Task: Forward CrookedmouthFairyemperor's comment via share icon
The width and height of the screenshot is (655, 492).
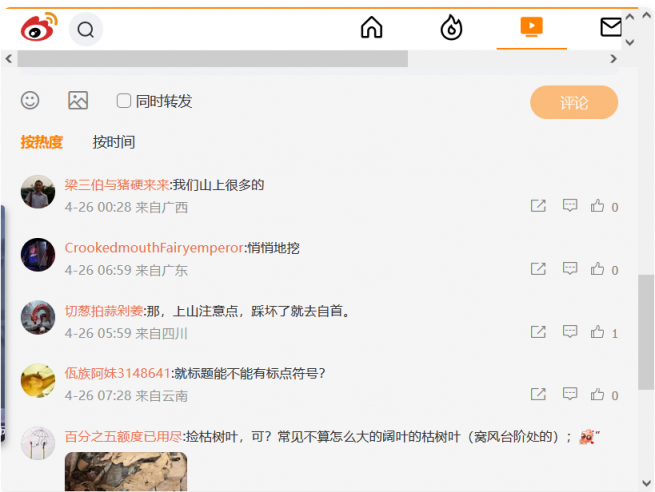Action: tap(538, 269)
